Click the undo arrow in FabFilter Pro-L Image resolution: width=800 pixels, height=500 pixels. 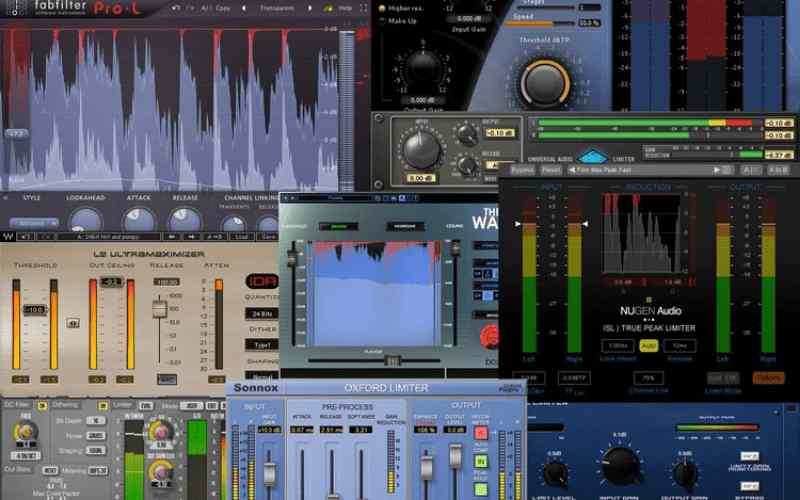176,8
